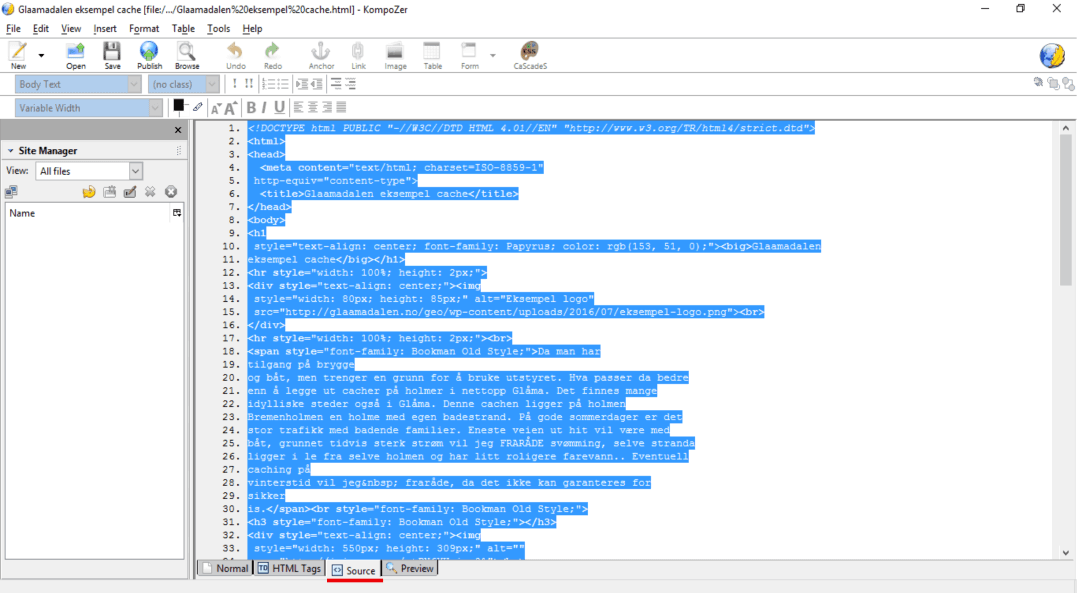Close the Site Manager sidebar
This screenshot has width=1077, height=593.
point(178,130)
